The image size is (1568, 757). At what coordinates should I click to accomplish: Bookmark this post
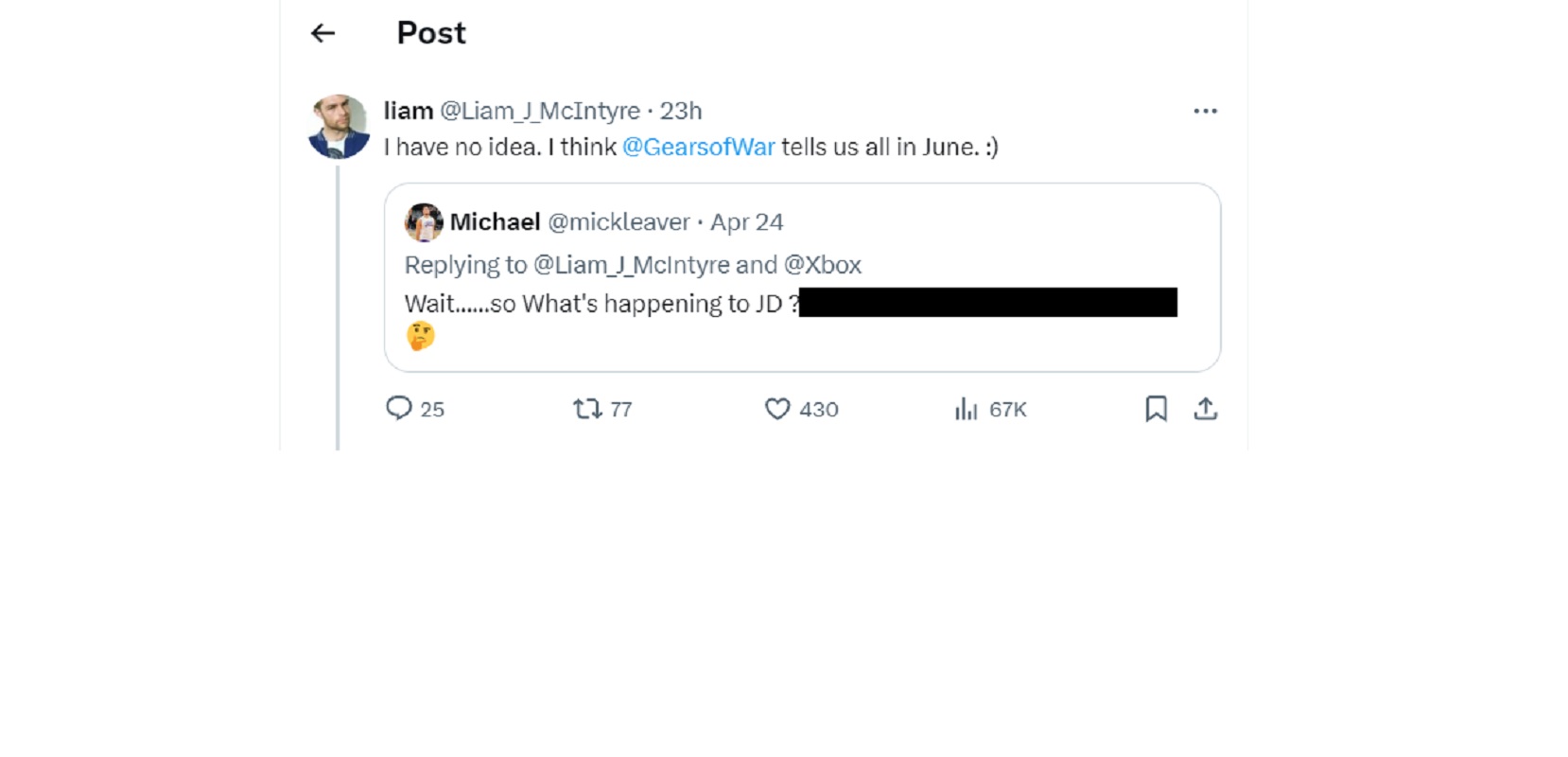[x=1156, y=409]
